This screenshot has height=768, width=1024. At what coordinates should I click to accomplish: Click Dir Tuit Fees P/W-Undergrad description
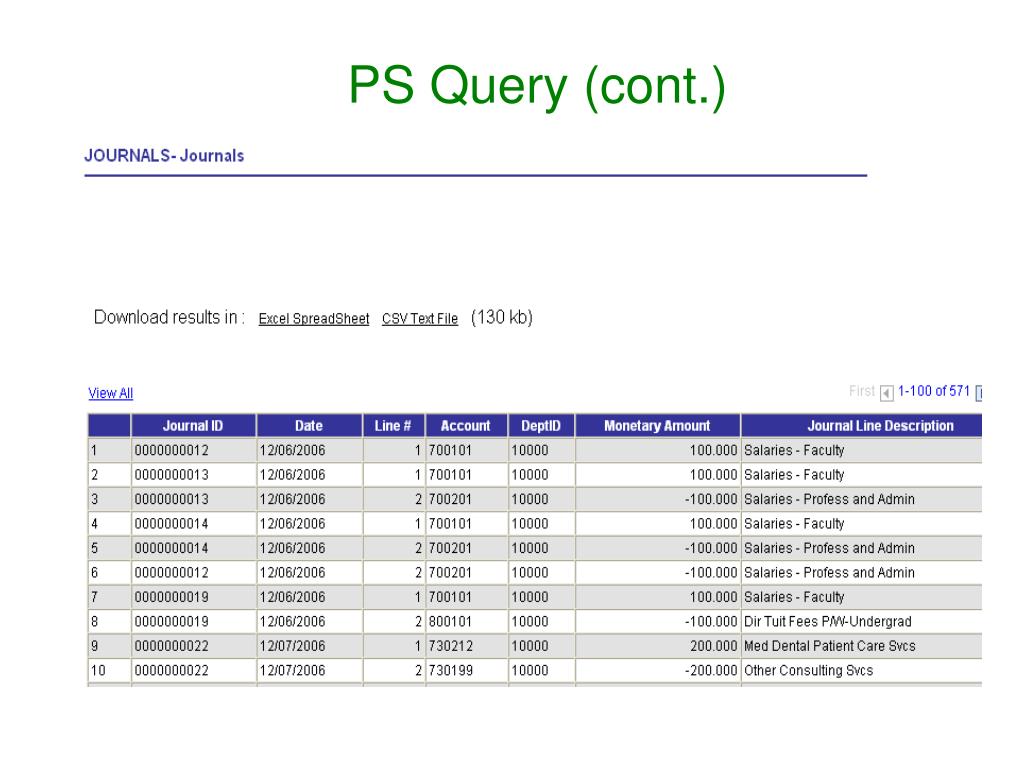[827, 622]
